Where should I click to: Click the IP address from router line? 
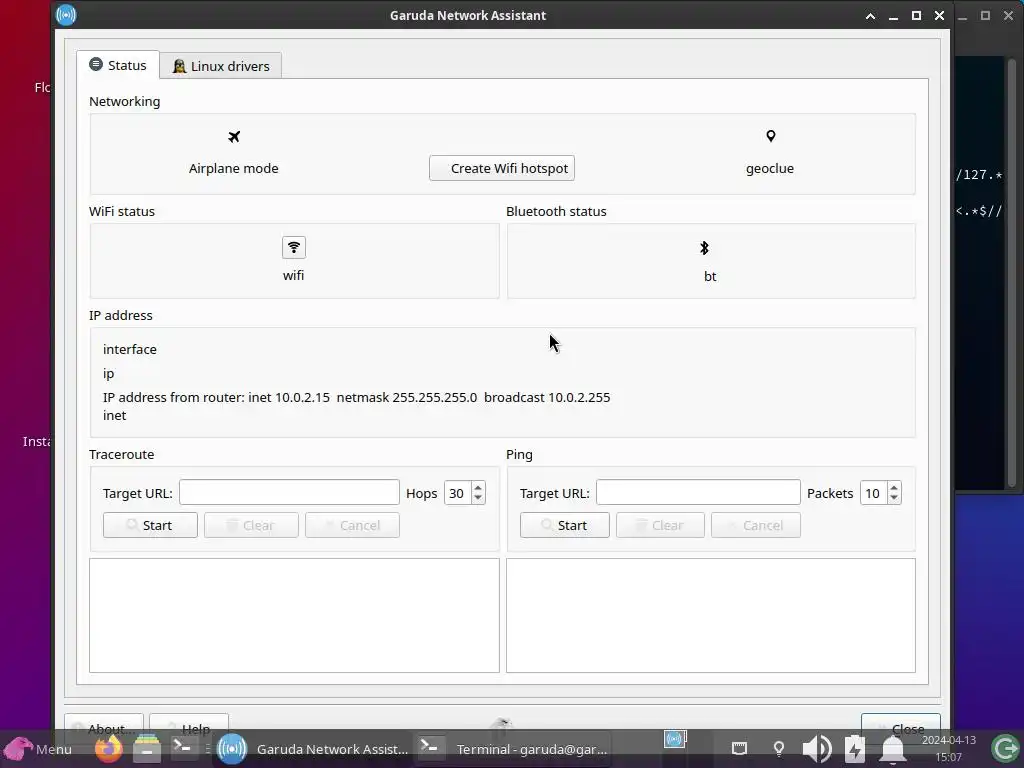(357, 397)
